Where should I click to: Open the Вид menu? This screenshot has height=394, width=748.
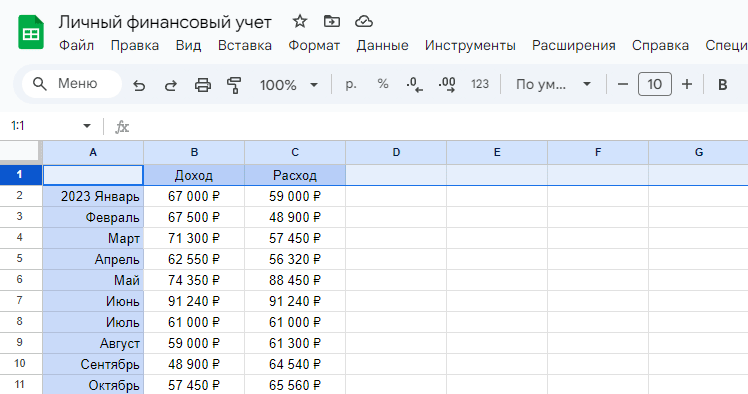pos(188,45)
